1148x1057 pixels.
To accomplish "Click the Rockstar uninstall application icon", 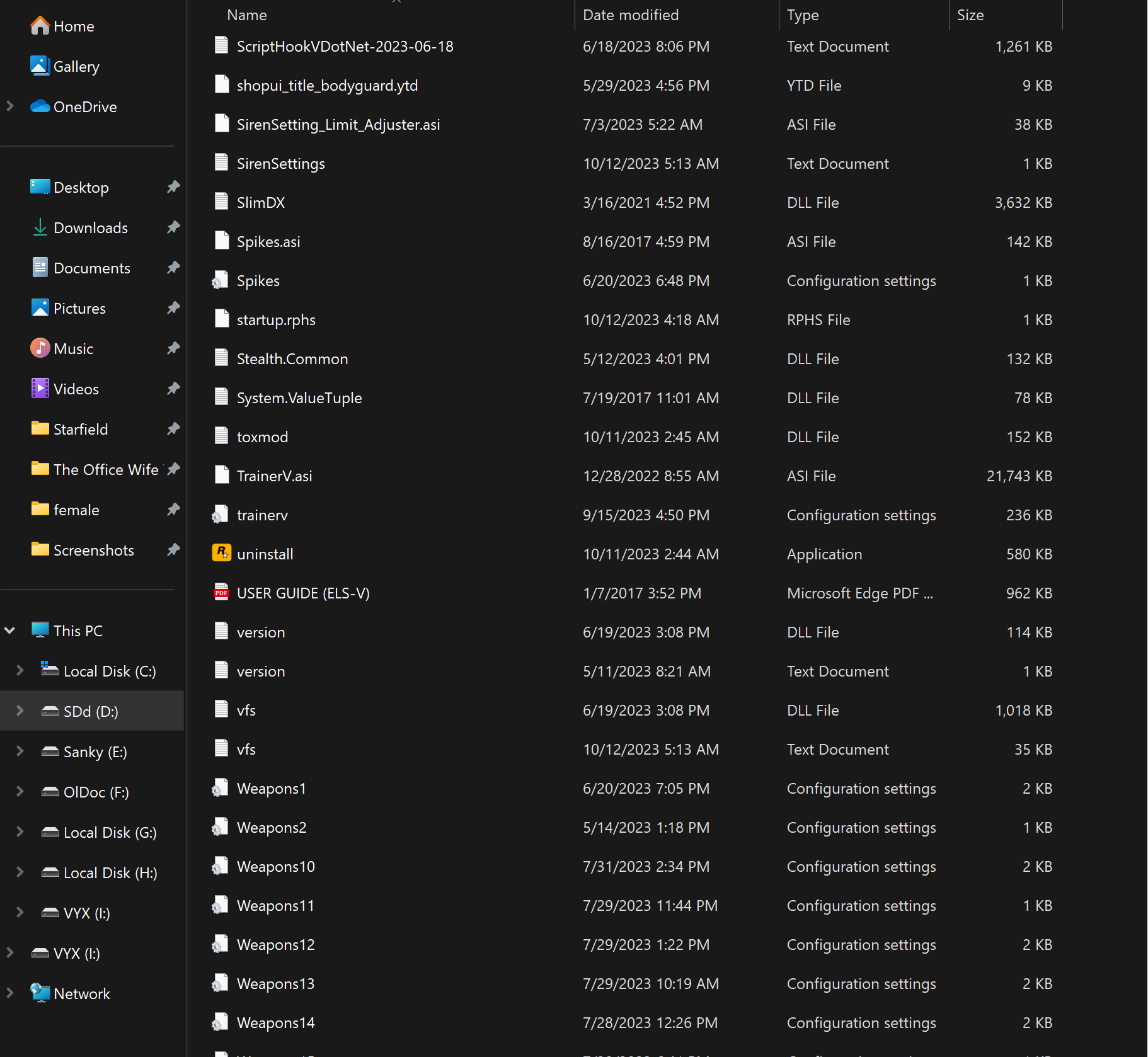I will point(221,554).
